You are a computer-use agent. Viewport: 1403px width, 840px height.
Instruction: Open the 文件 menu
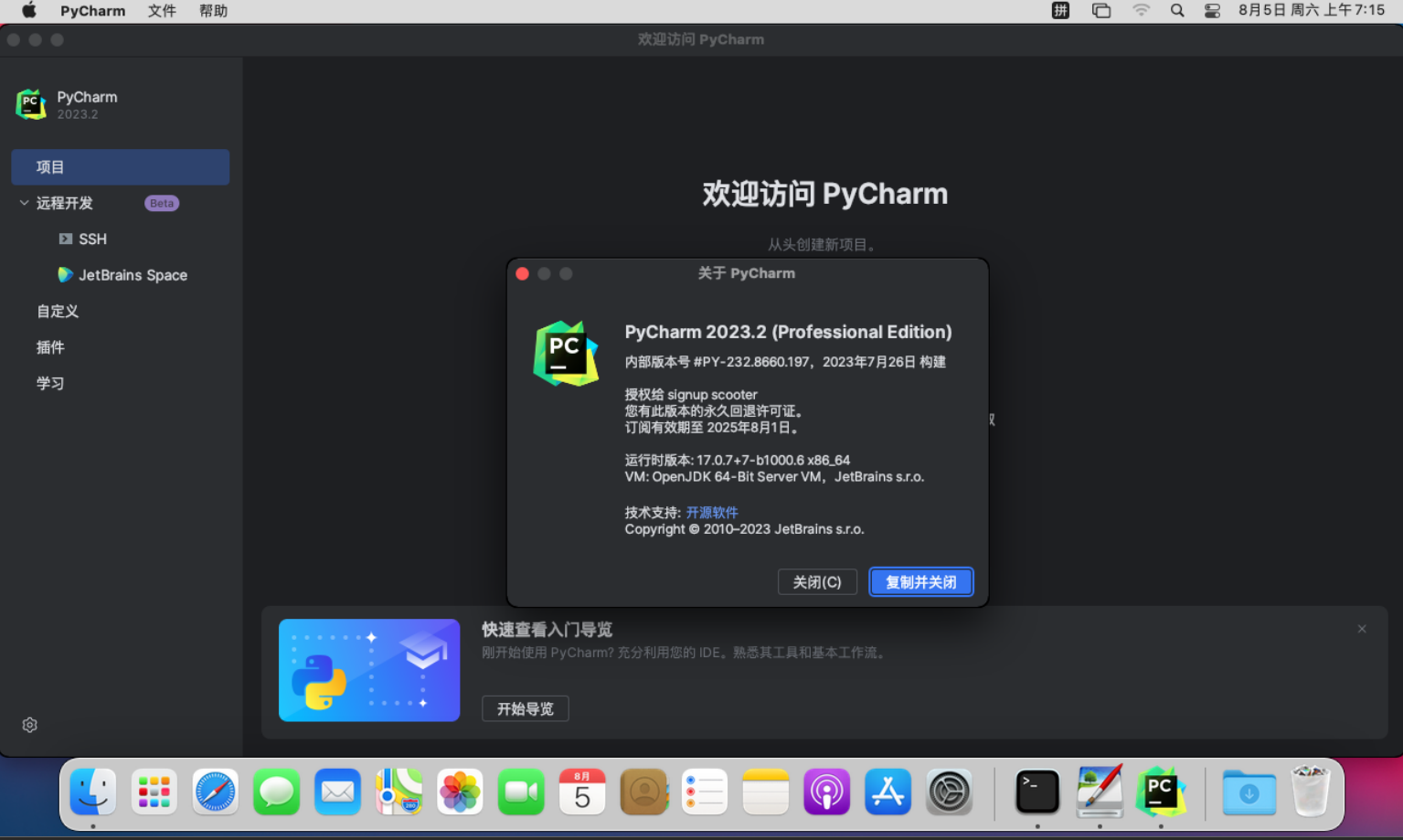pos(162,10)
